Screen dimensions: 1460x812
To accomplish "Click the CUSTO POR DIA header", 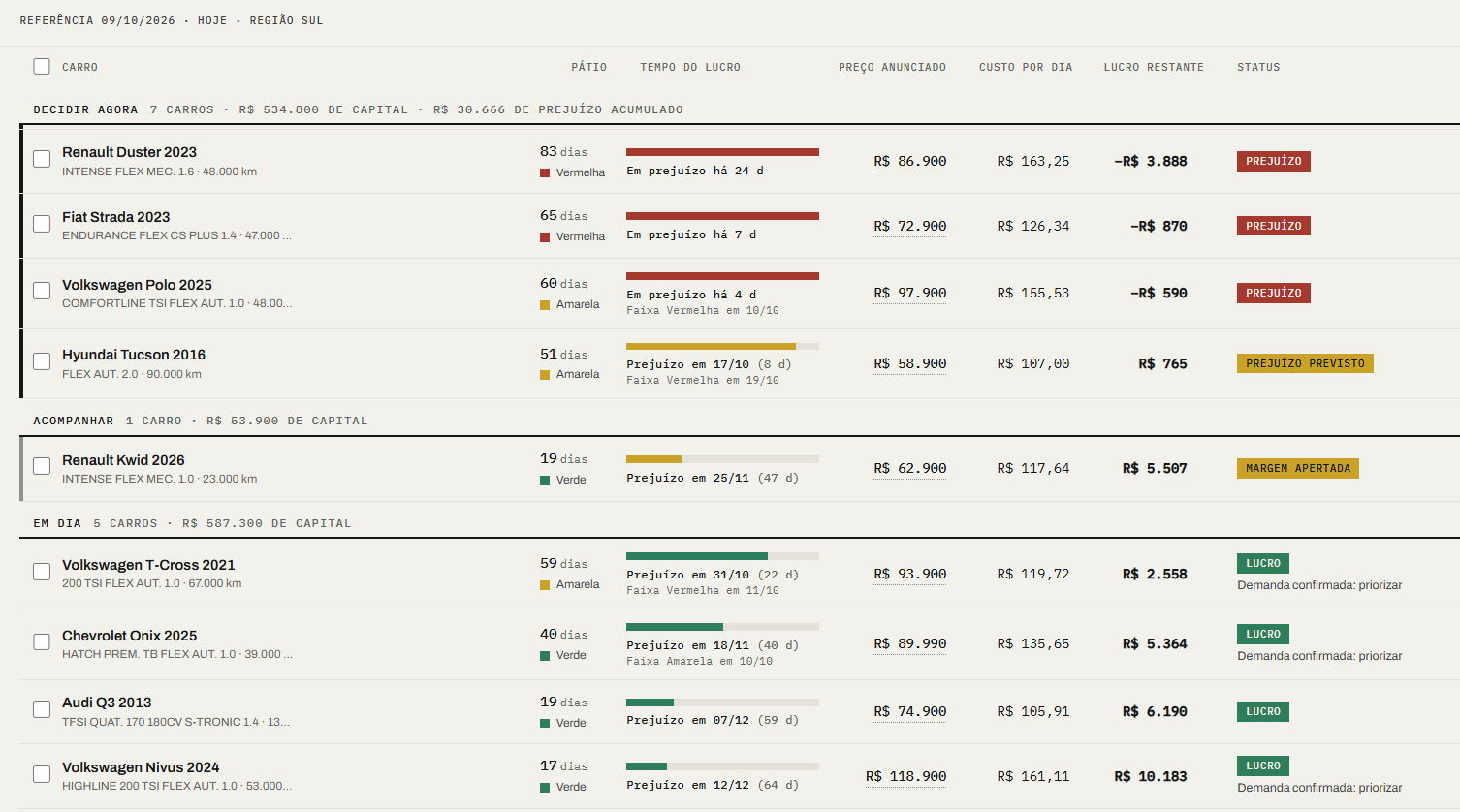I will click(1026, 67).
